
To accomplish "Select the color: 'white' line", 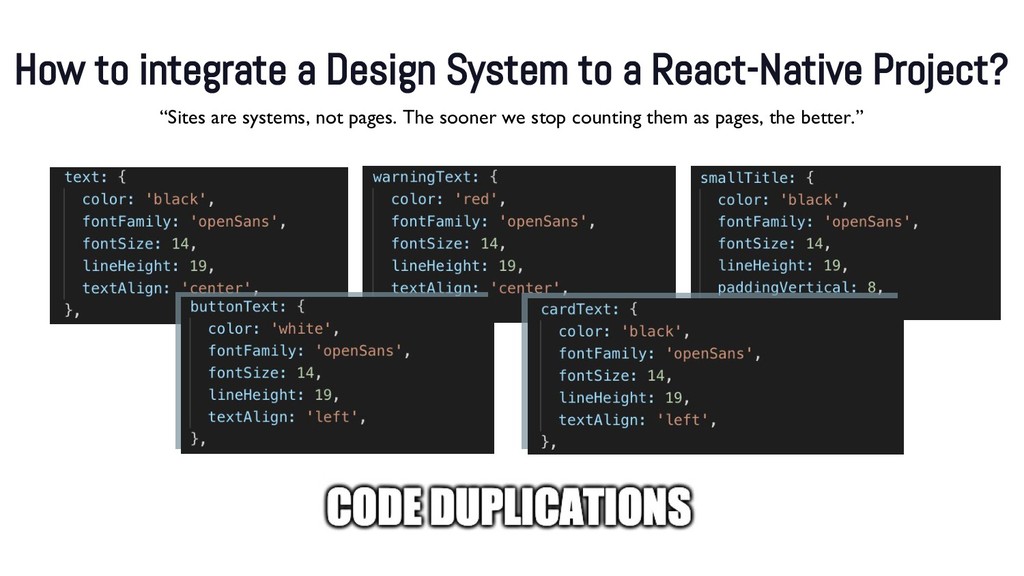I will pos(274,328).
